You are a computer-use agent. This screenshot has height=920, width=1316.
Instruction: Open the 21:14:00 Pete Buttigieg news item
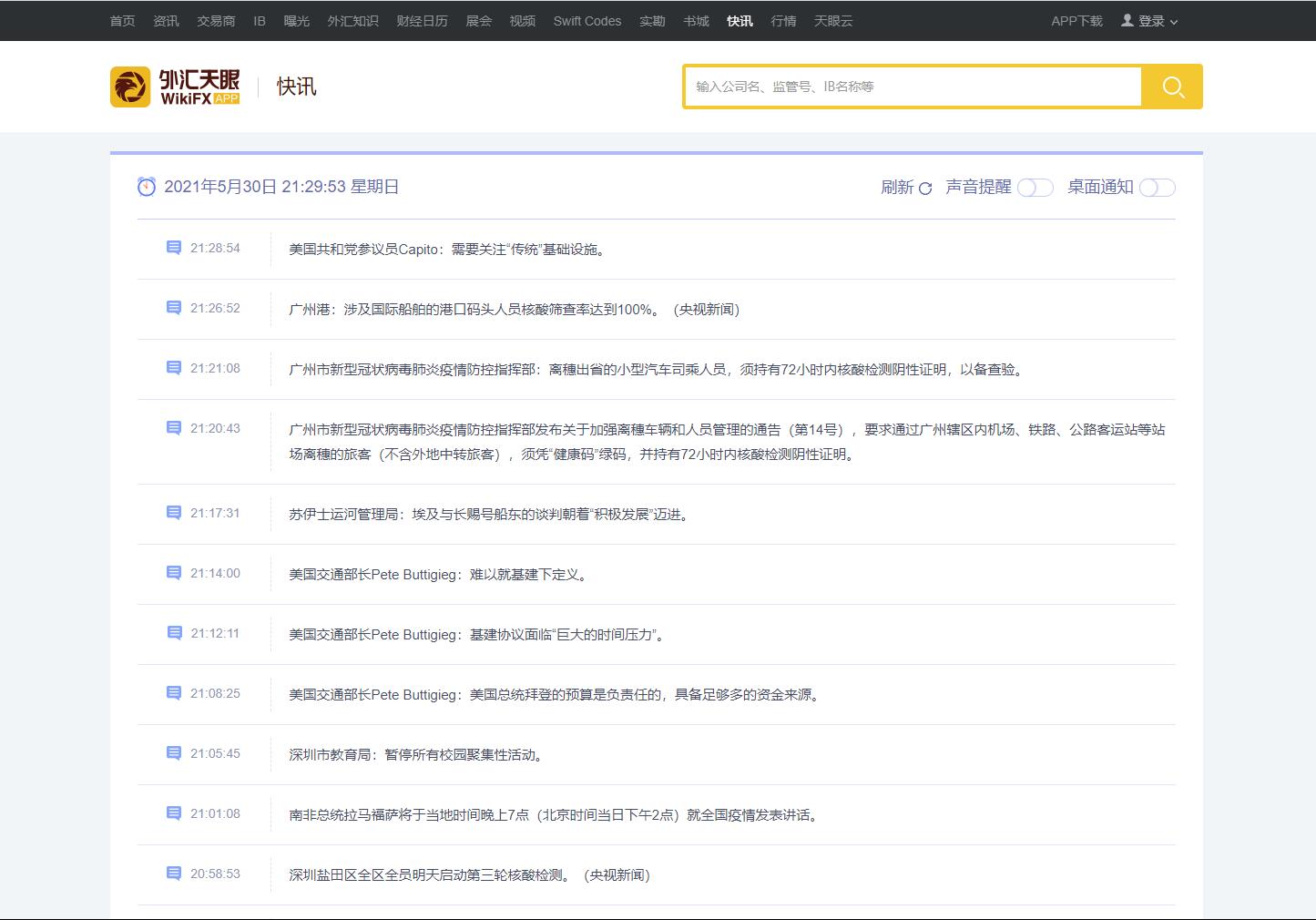click(439, 575)
